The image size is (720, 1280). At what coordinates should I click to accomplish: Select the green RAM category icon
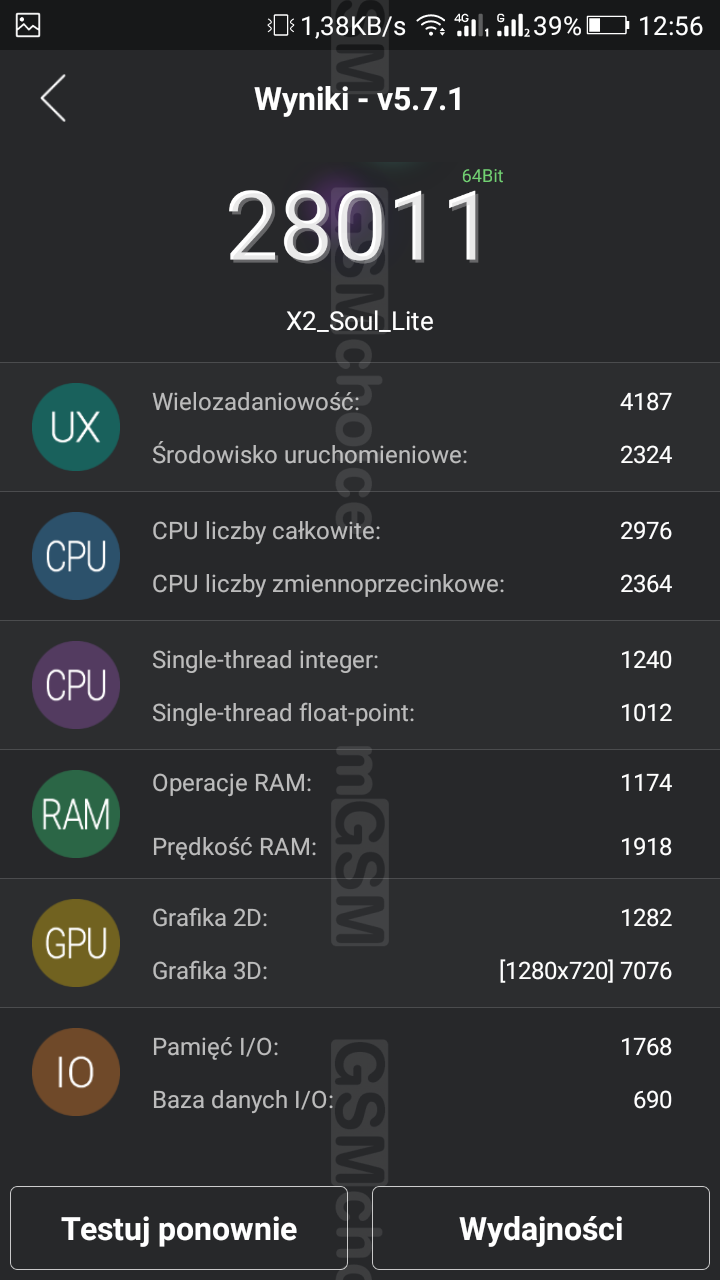coord(76,814)
